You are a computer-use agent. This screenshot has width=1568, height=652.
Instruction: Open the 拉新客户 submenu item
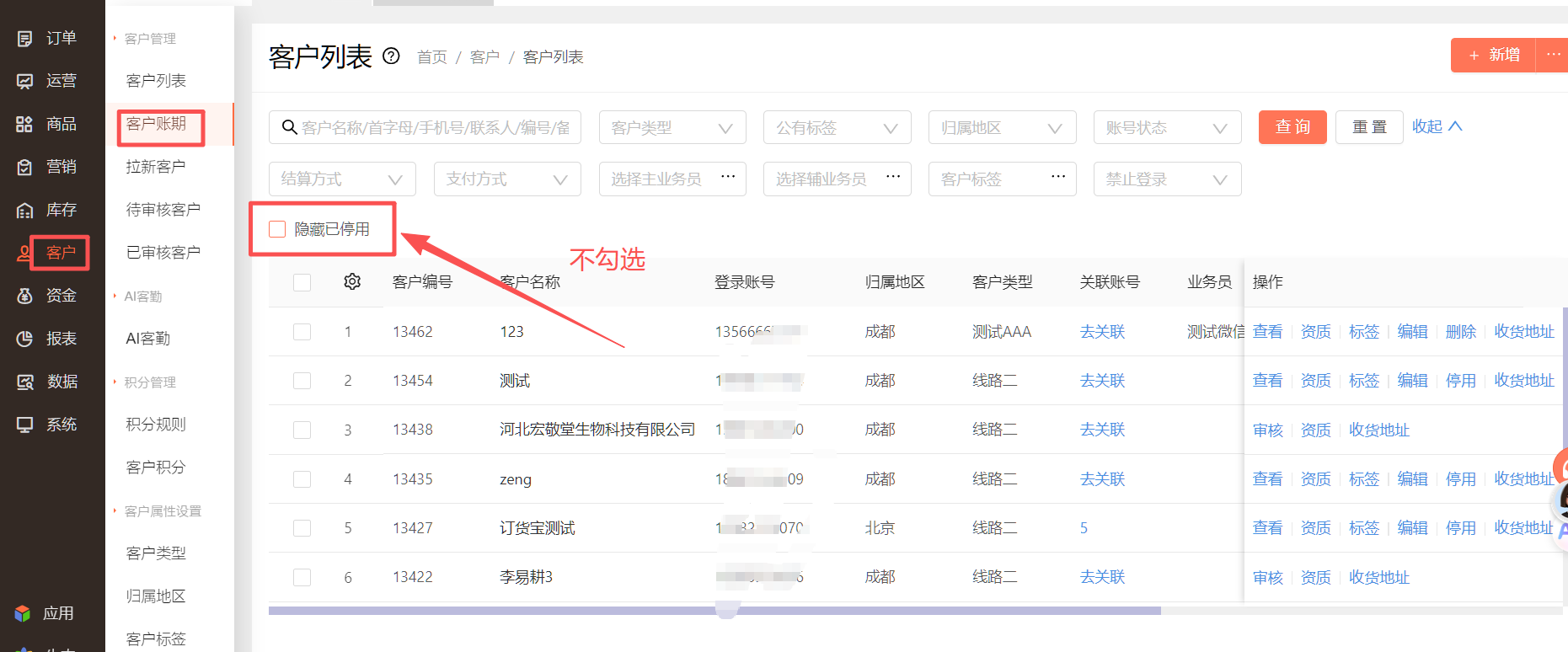pyautogui.click(x=156, y=167)
